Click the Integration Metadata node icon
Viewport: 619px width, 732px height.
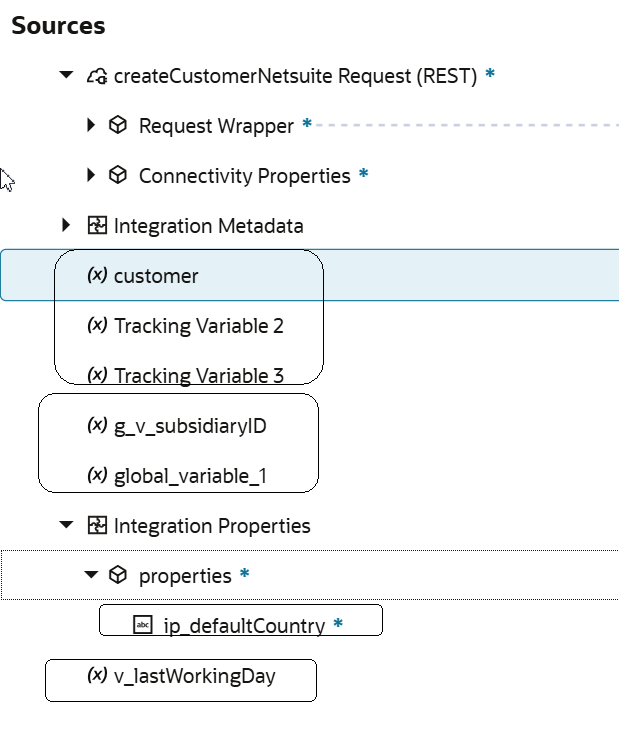[98, 226]
